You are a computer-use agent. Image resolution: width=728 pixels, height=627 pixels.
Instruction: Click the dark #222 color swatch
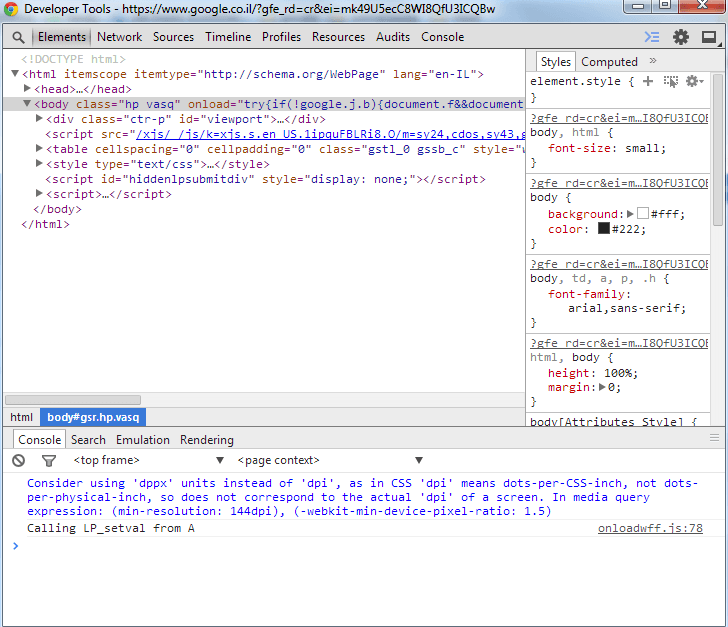point(604,228)
